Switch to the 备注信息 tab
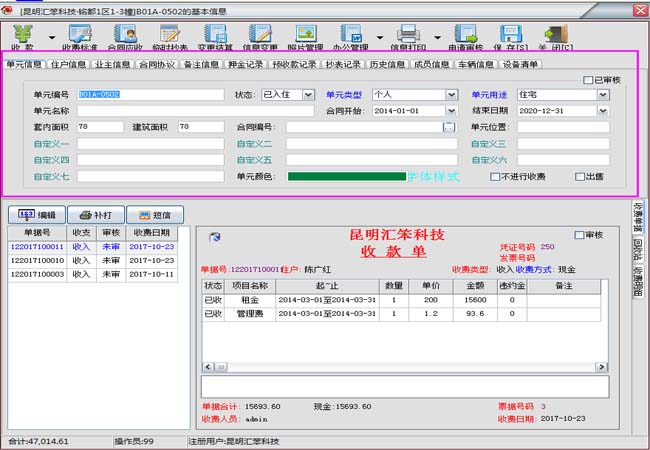Viewport: 650px width, 450px height. coord(201,65)
